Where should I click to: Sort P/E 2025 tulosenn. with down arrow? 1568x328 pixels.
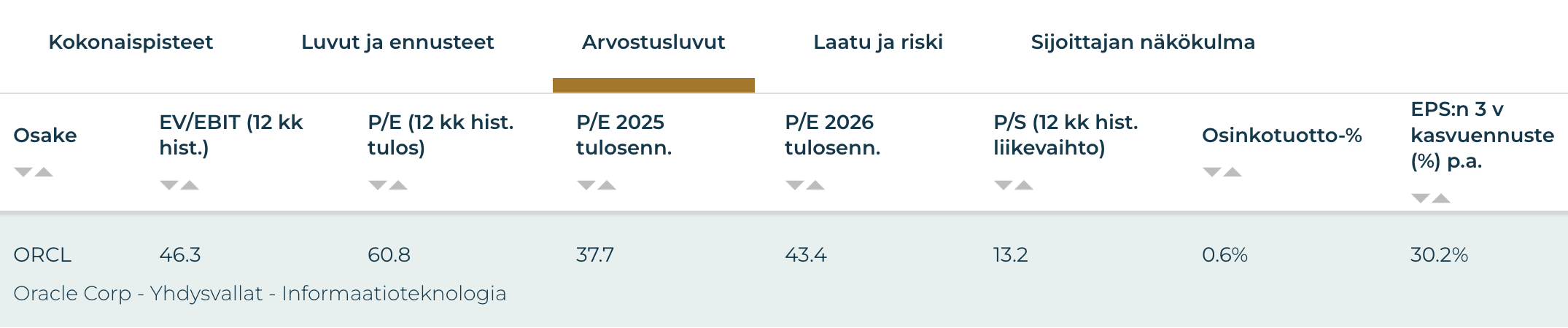[x=586, y=185]
